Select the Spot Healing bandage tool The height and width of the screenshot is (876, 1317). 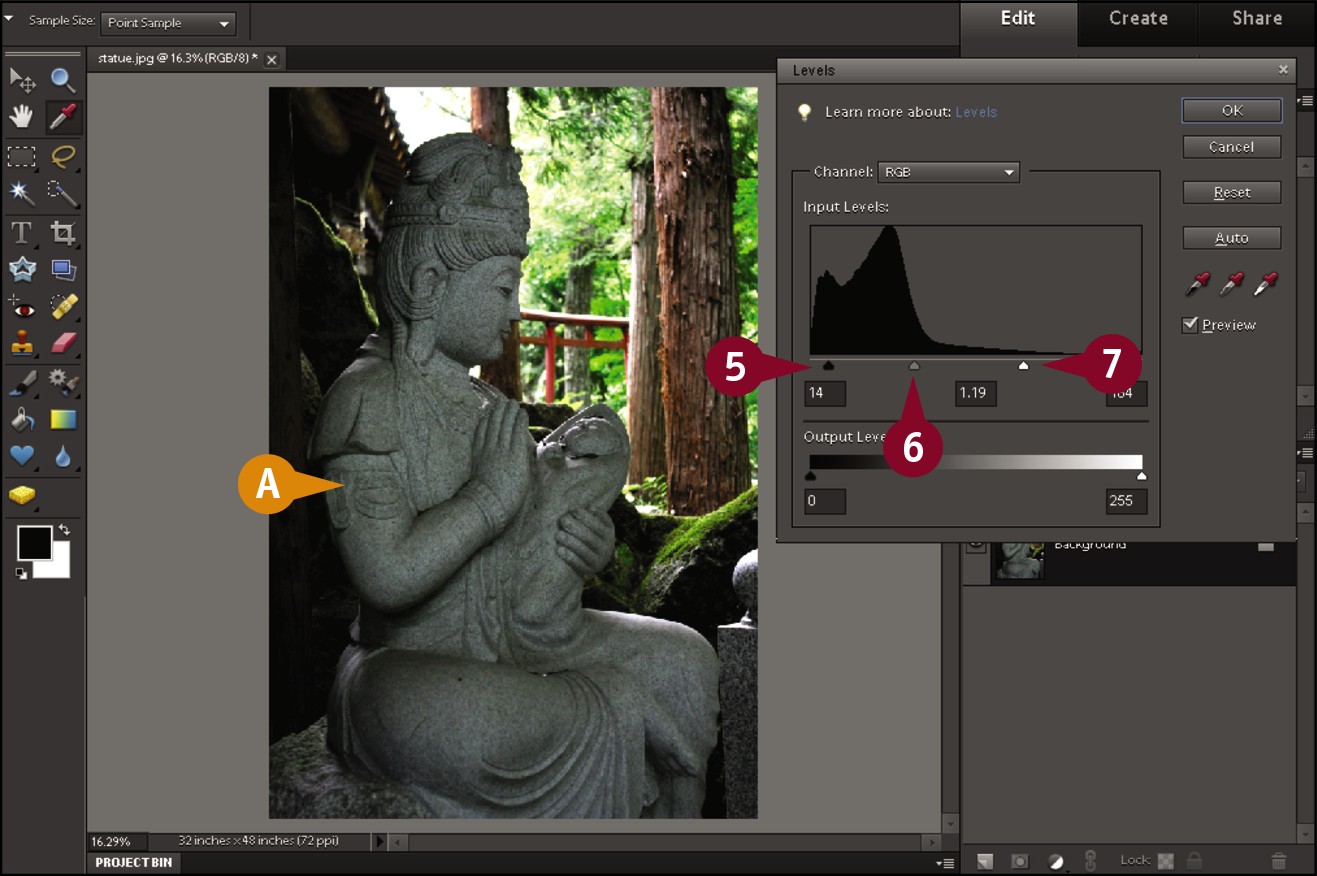pyautogui.click(x=64, y=305)
